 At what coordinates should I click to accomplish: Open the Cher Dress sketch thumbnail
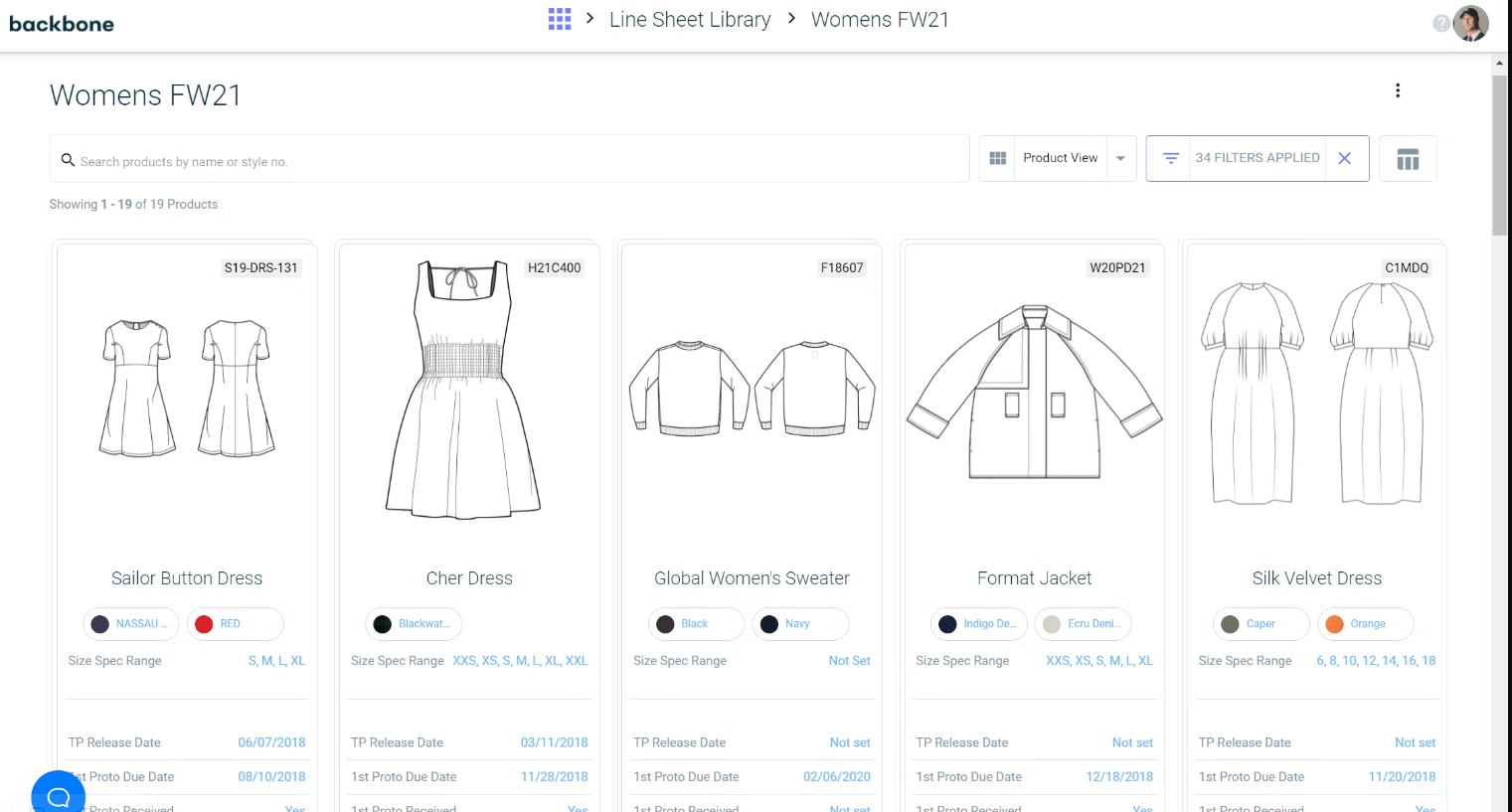pos(463,389)
